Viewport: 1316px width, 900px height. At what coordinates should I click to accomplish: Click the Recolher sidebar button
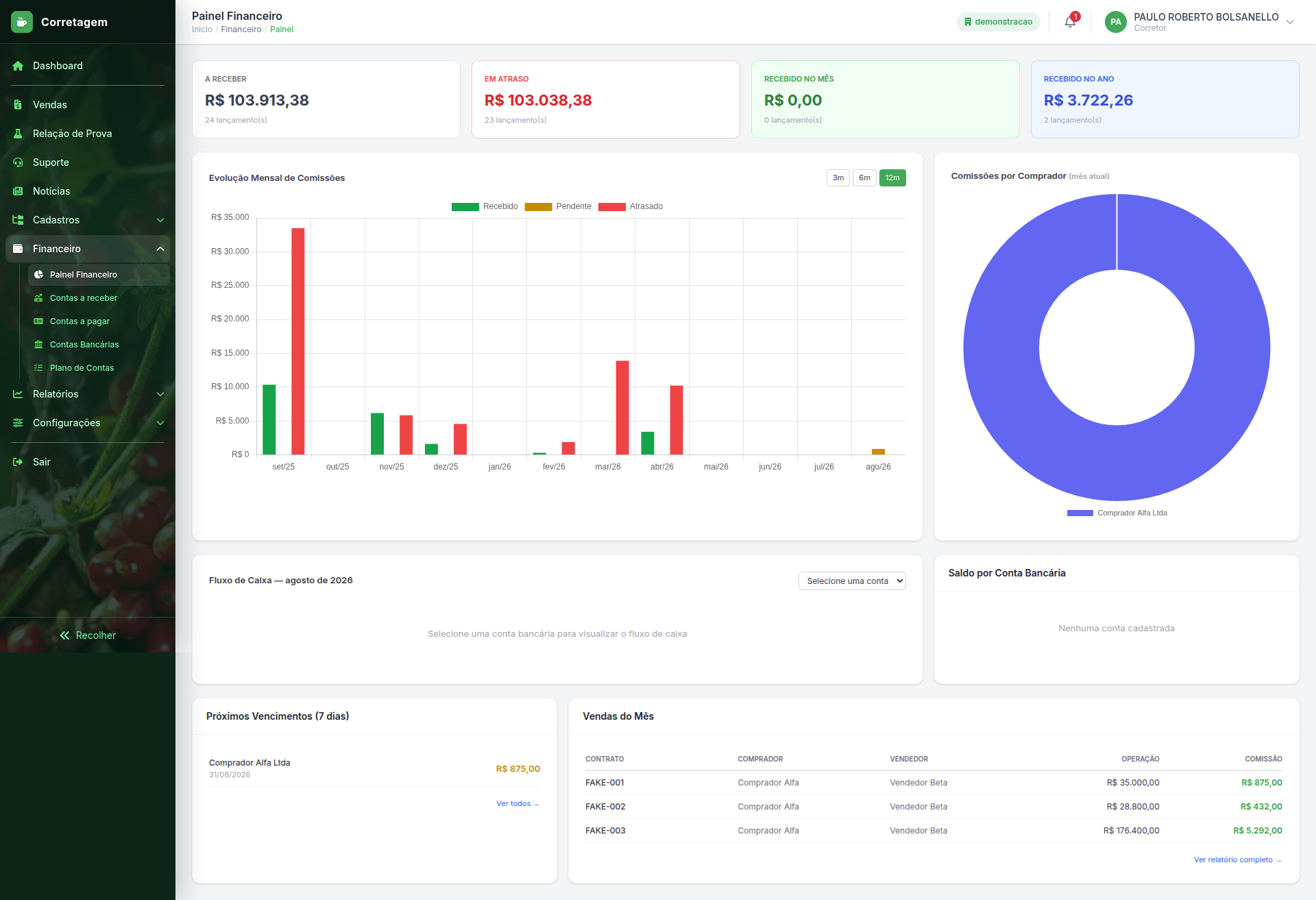[x=88, y=635]
